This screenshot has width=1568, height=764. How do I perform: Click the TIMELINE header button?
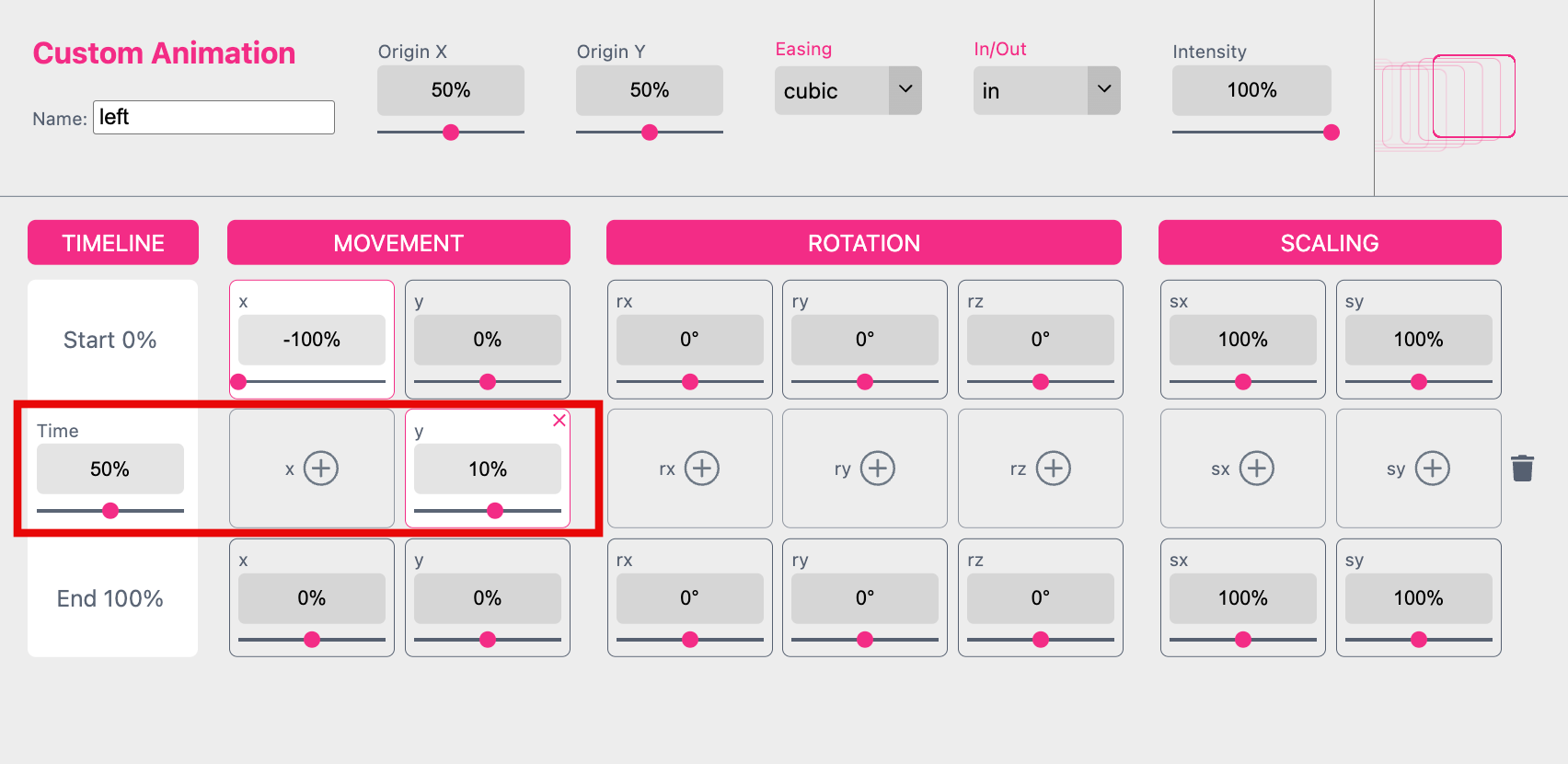point(113,243)
